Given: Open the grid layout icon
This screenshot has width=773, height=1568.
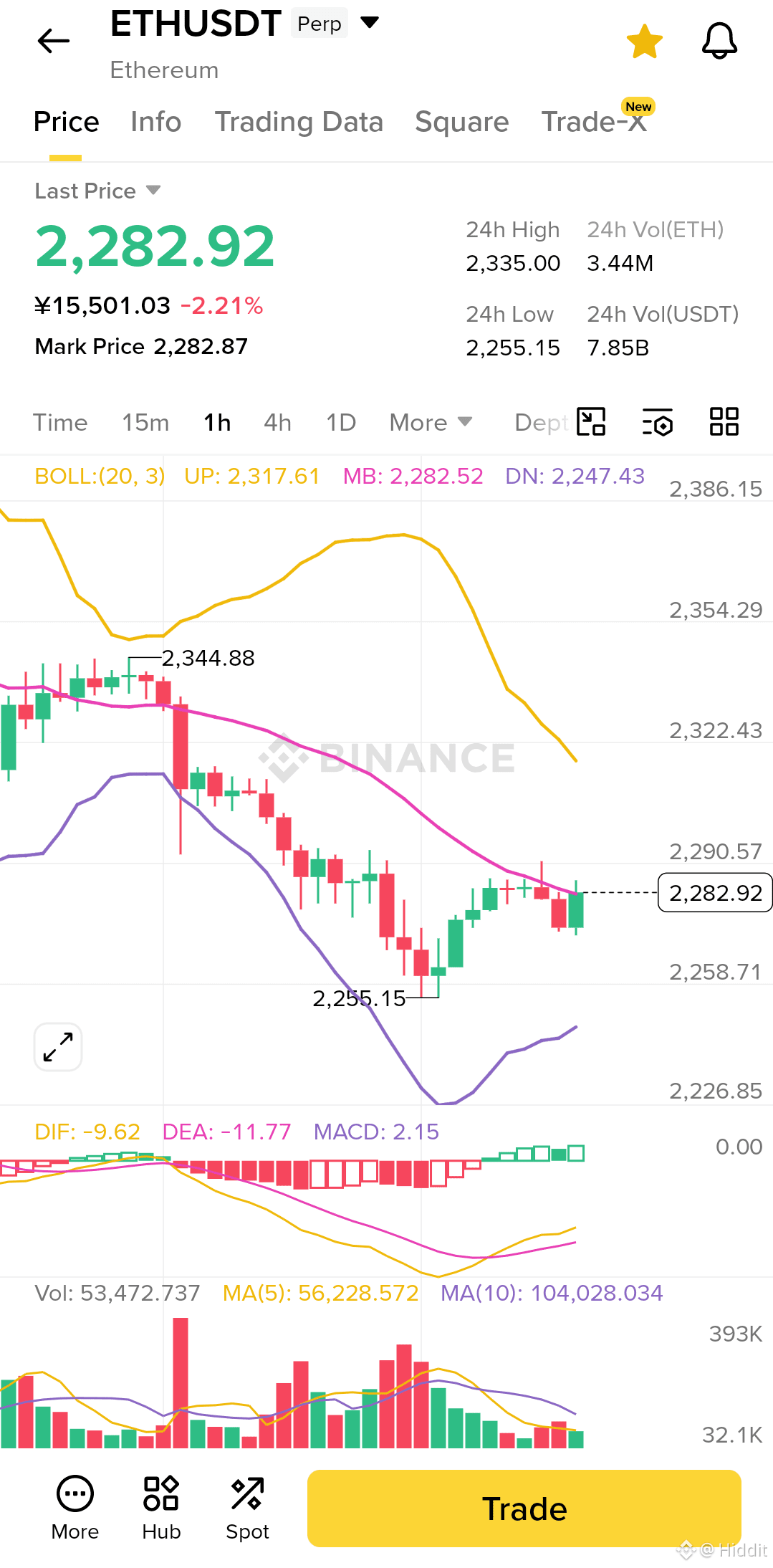Looking at the screenshot, I should pos(724,421).
